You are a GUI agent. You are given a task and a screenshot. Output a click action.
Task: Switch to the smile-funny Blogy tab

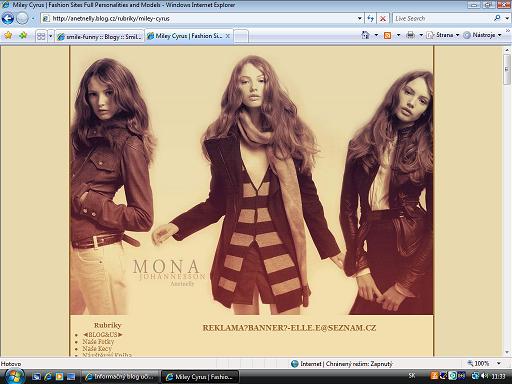pyautogui.click(x=100, y=36)
